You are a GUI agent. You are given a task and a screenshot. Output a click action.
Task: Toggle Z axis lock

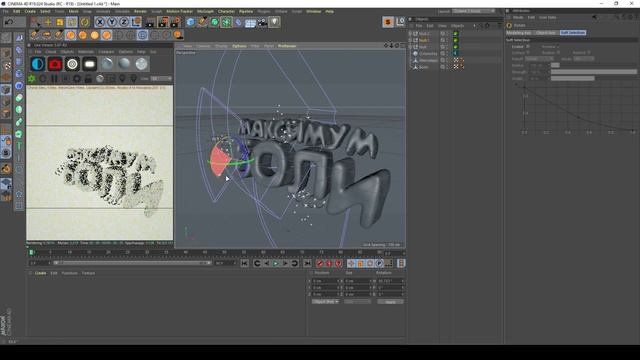point(124,22)
